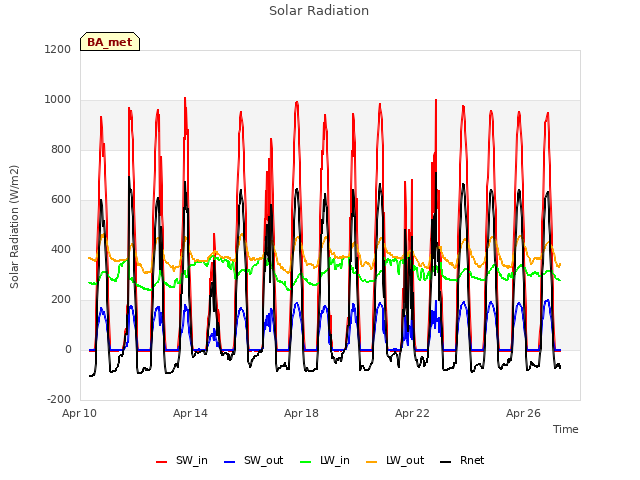Viewport: 640px width, 480px height.
Task: Toggle the Rnet legend entry
Action: (x=462, y=461)
